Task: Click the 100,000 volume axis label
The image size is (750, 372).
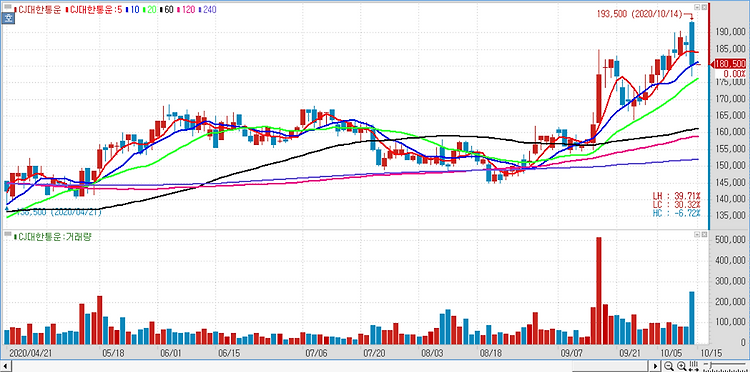Action: click(x=730, y=322)
